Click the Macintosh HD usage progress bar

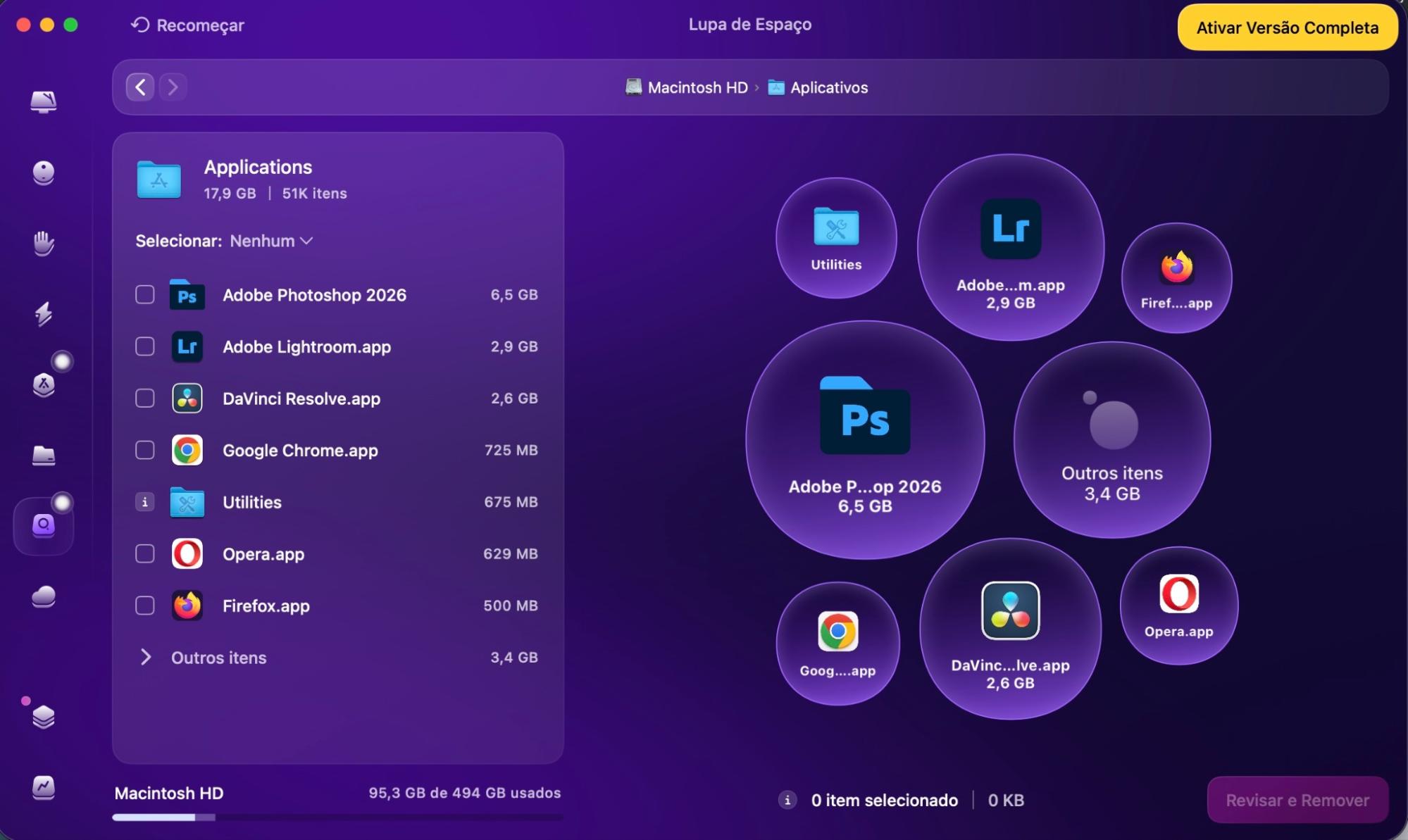[337, 817]
